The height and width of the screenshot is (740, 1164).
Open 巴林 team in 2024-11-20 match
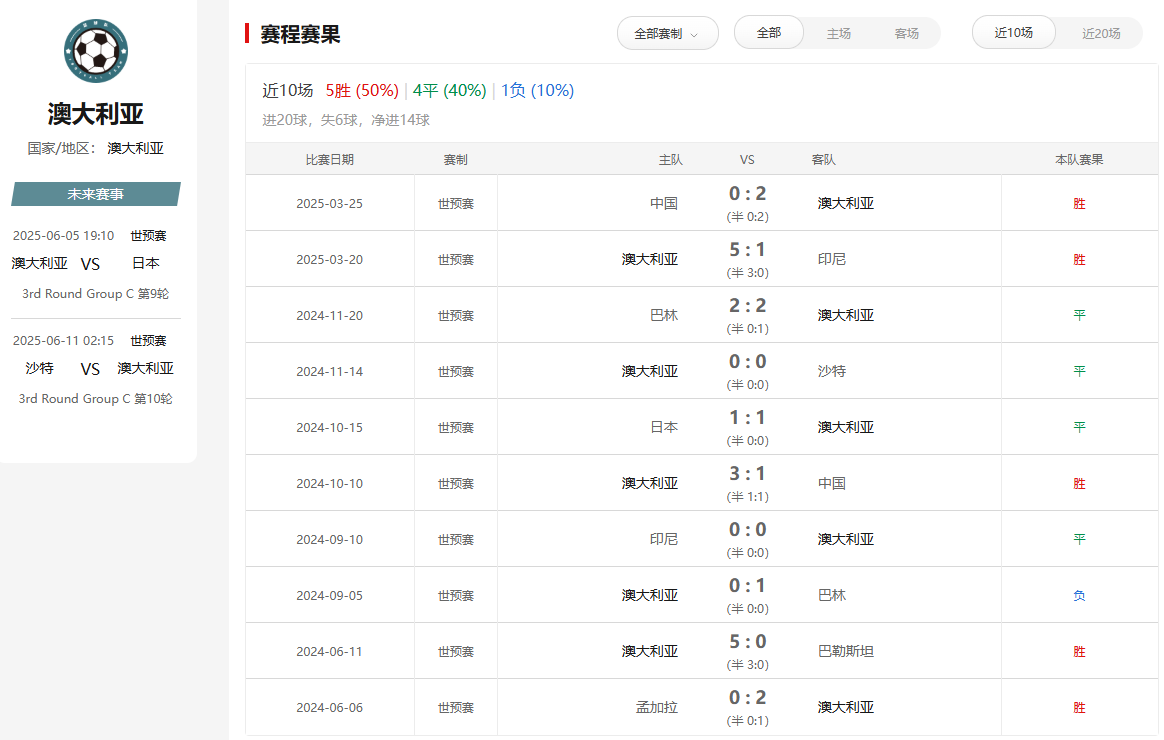[x=664, y=315]
